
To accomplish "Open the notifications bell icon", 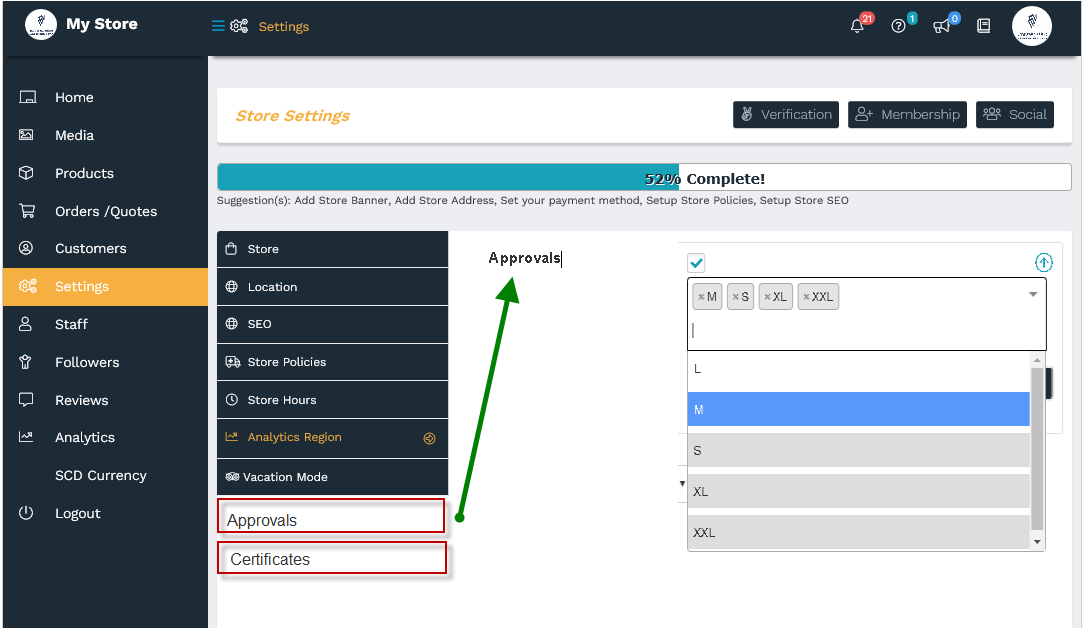I will (x=857, y=26).
